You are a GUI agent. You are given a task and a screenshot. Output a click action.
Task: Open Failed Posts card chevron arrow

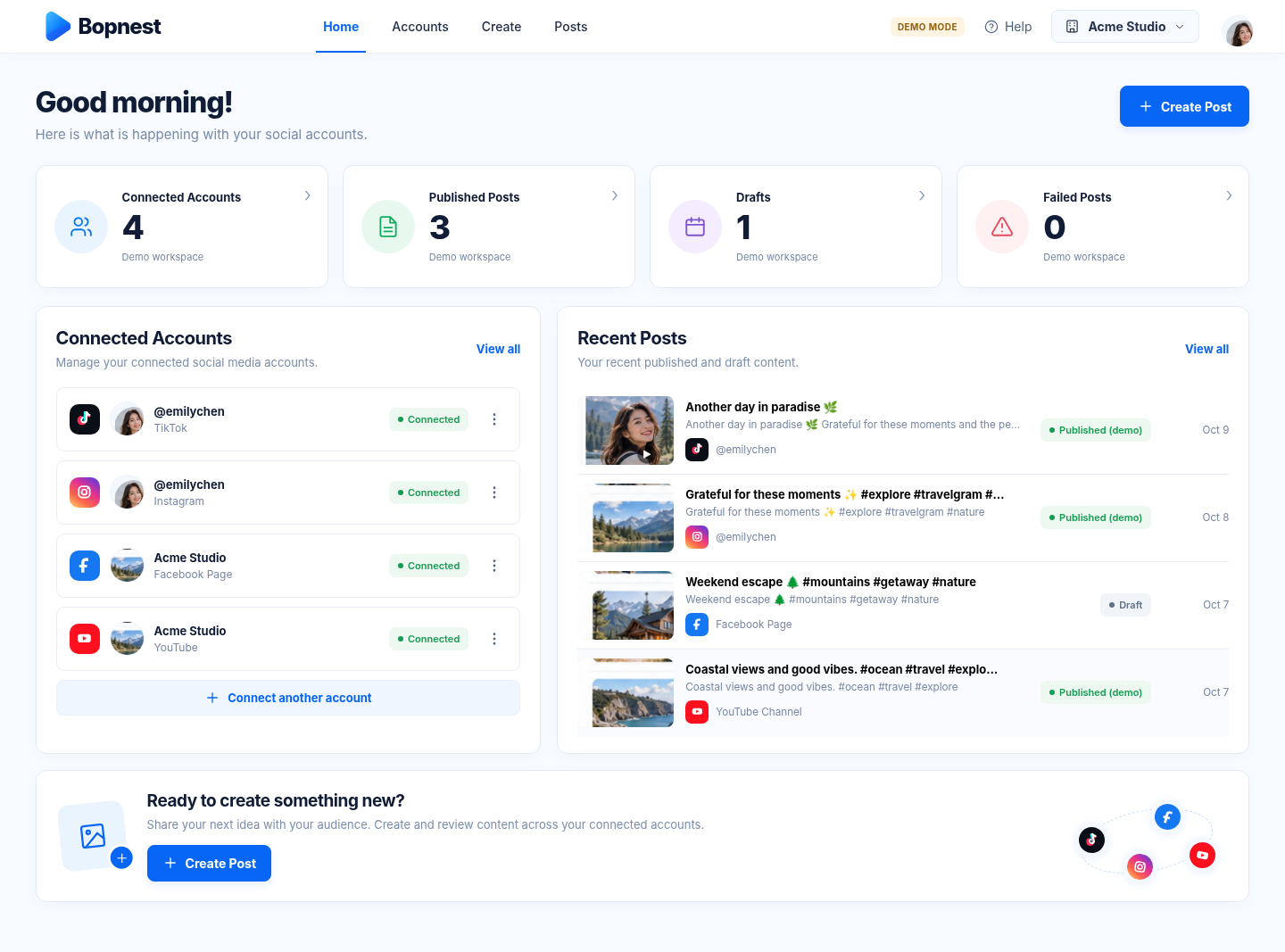click(1229, 195)
